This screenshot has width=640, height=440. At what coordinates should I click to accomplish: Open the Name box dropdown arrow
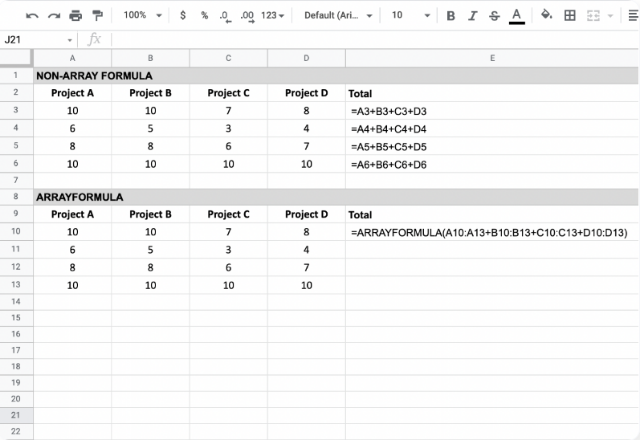click(70, 40)
